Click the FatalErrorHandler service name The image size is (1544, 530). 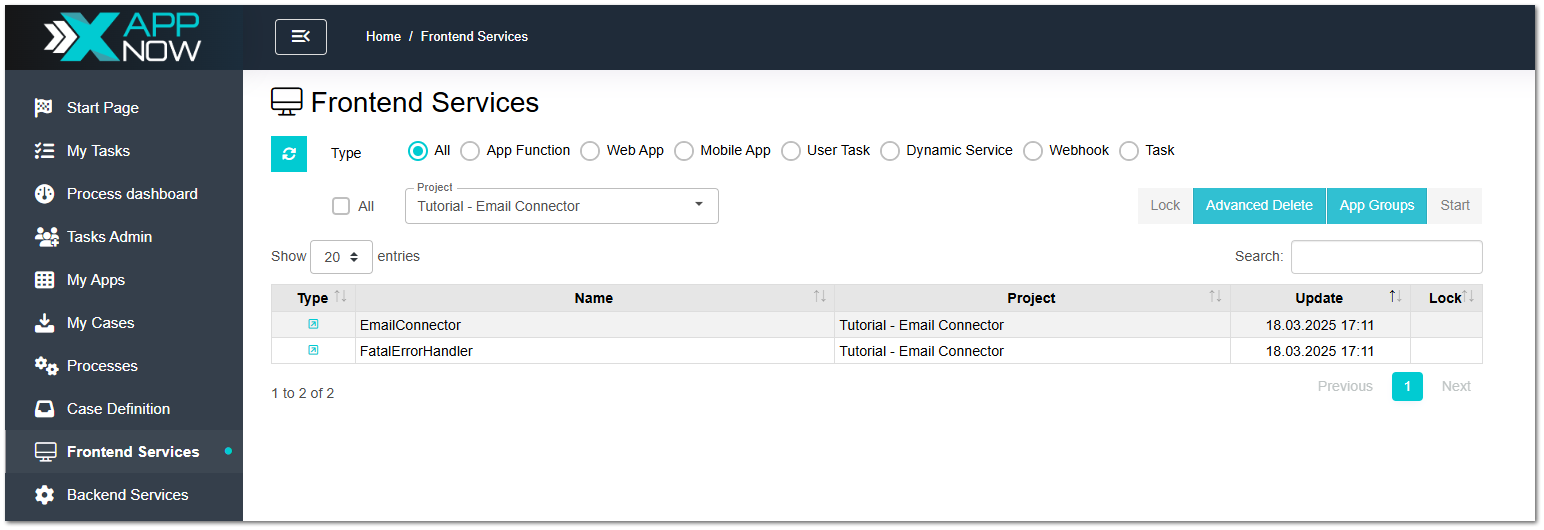416,351
